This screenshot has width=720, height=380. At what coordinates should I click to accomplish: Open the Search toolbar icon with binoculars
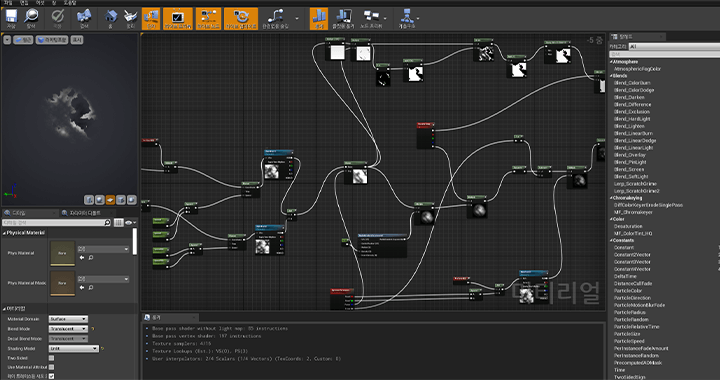(84, 17)
